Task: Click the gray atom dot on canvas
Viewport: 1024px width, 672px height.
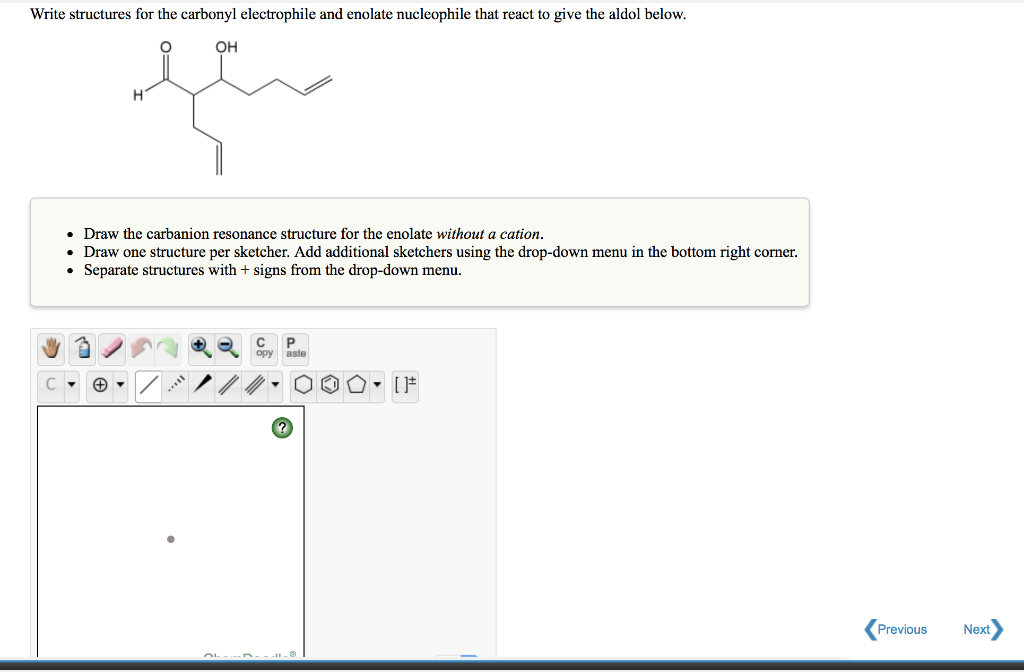Action: pos(170,539)
